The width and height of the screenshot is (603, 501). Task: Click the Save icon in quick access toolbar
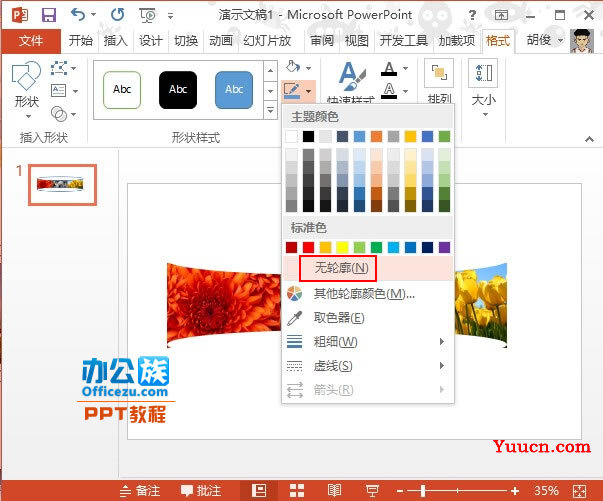click(x=49, y=14)
